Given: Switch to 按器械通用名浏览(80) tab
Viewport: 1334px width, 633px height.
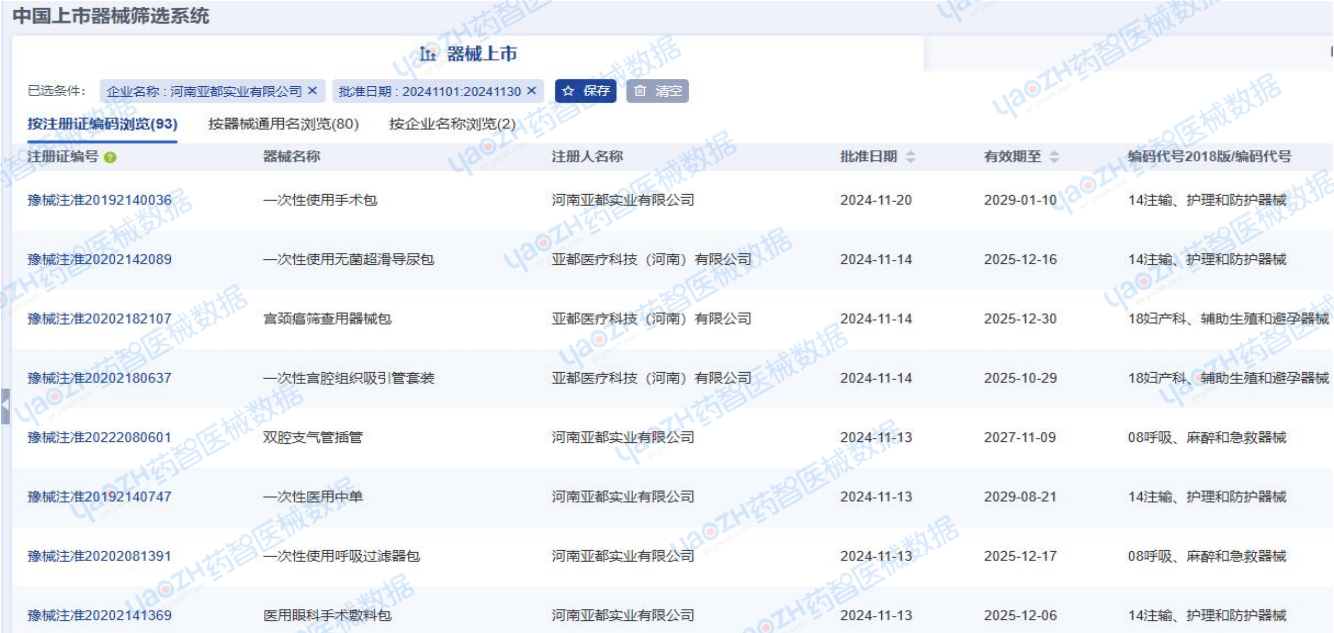Looking at the screenshot, I should [x=283, y=124].
